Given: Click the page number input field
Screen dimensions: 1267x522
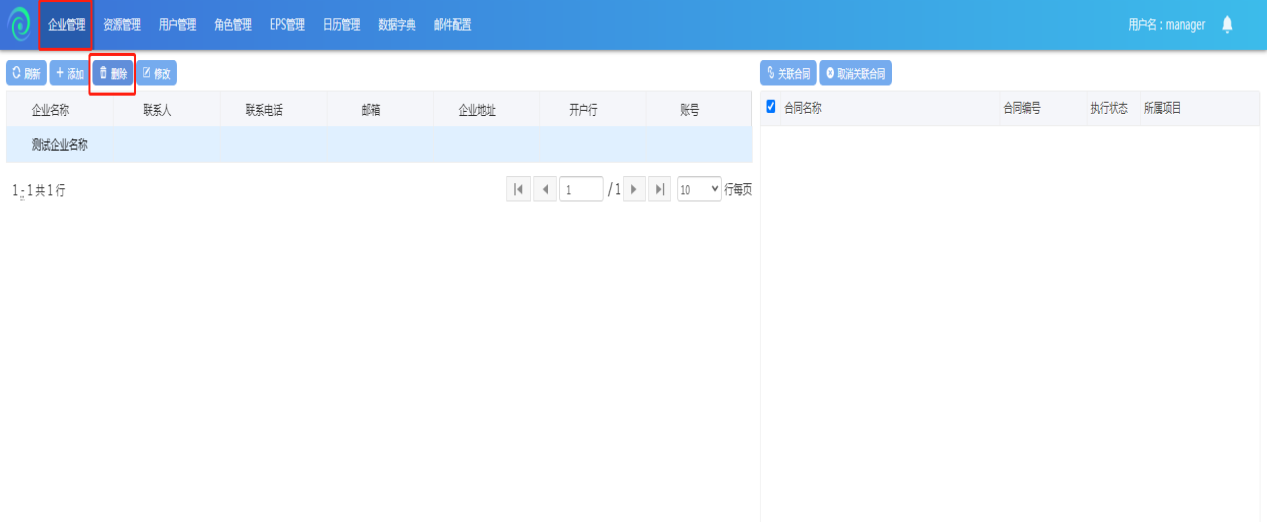Looking at the screenshot, I should coord(580,189).
